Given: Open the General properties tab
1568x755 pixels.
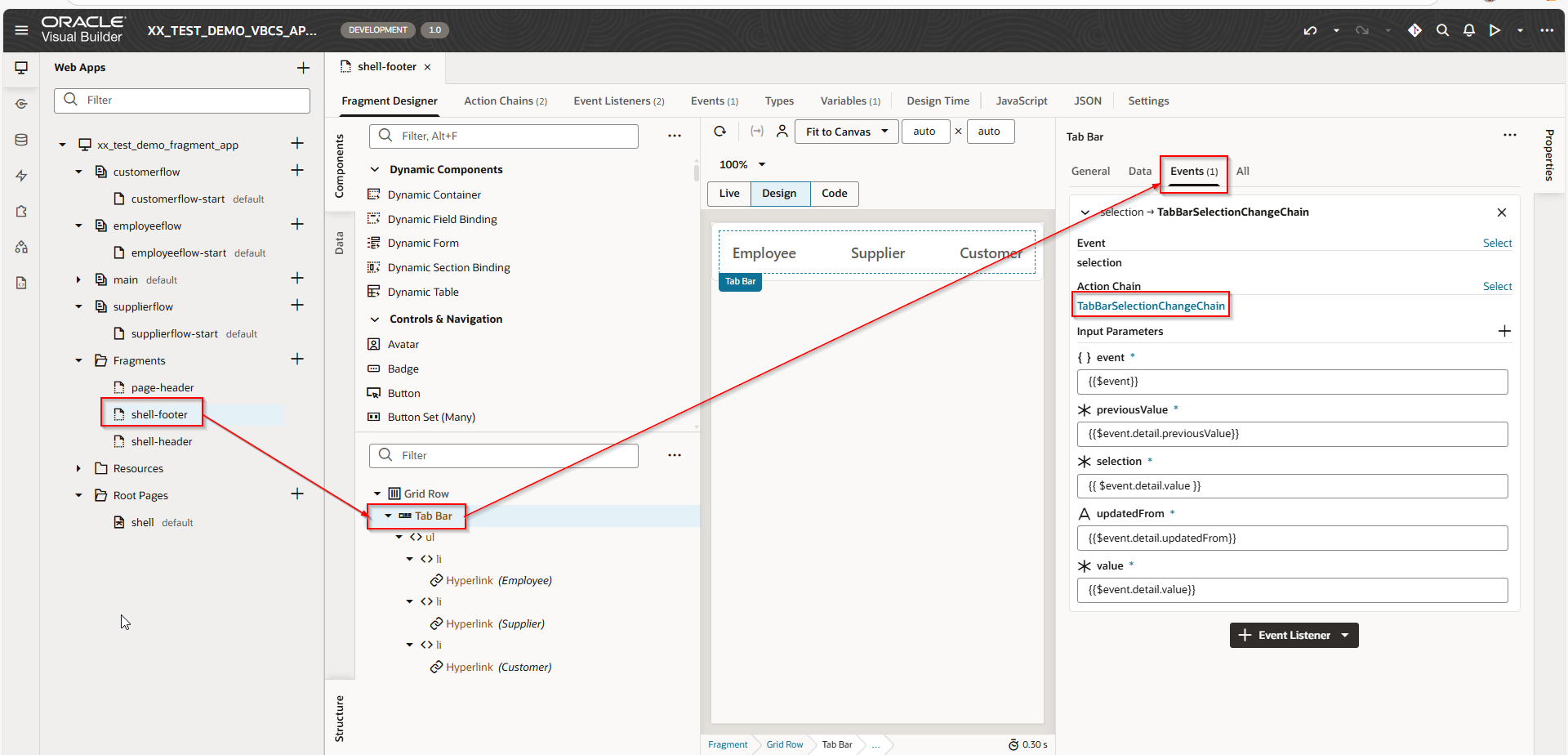Looking at the screenshot, I should pyautogui.click(x=1090, y=172).
